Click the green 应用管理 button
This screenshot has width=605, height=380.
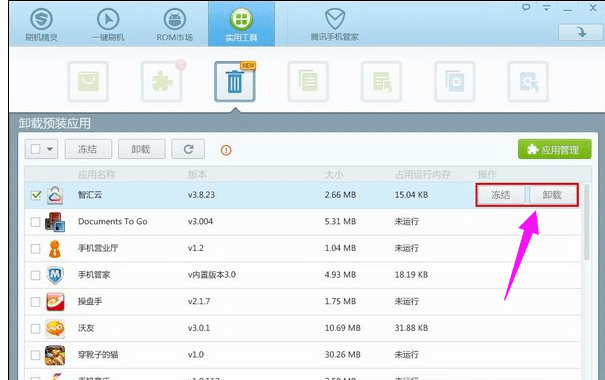pos(554,149)
